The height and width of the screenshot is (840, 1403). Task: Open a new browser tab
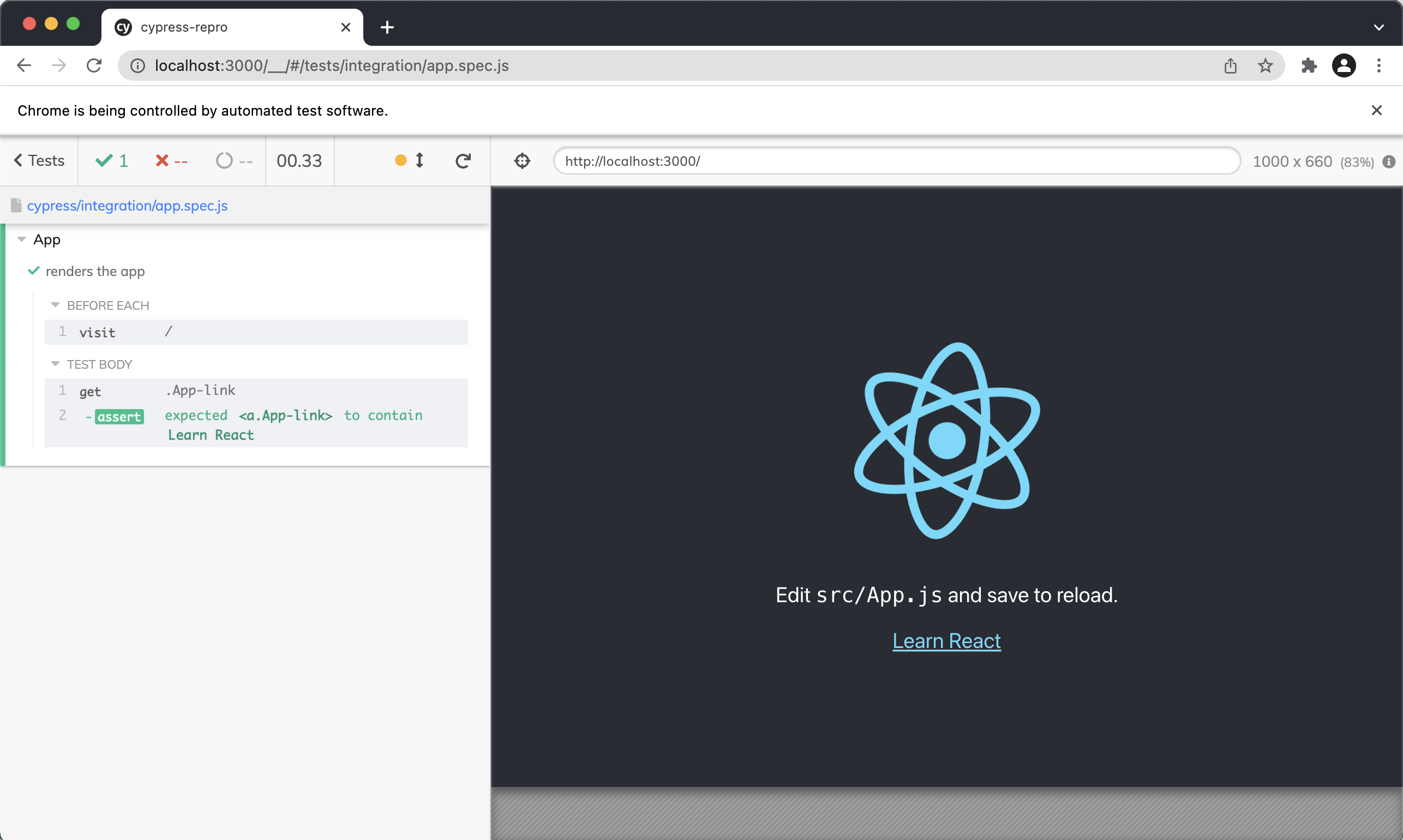click(x=387, y=27)
